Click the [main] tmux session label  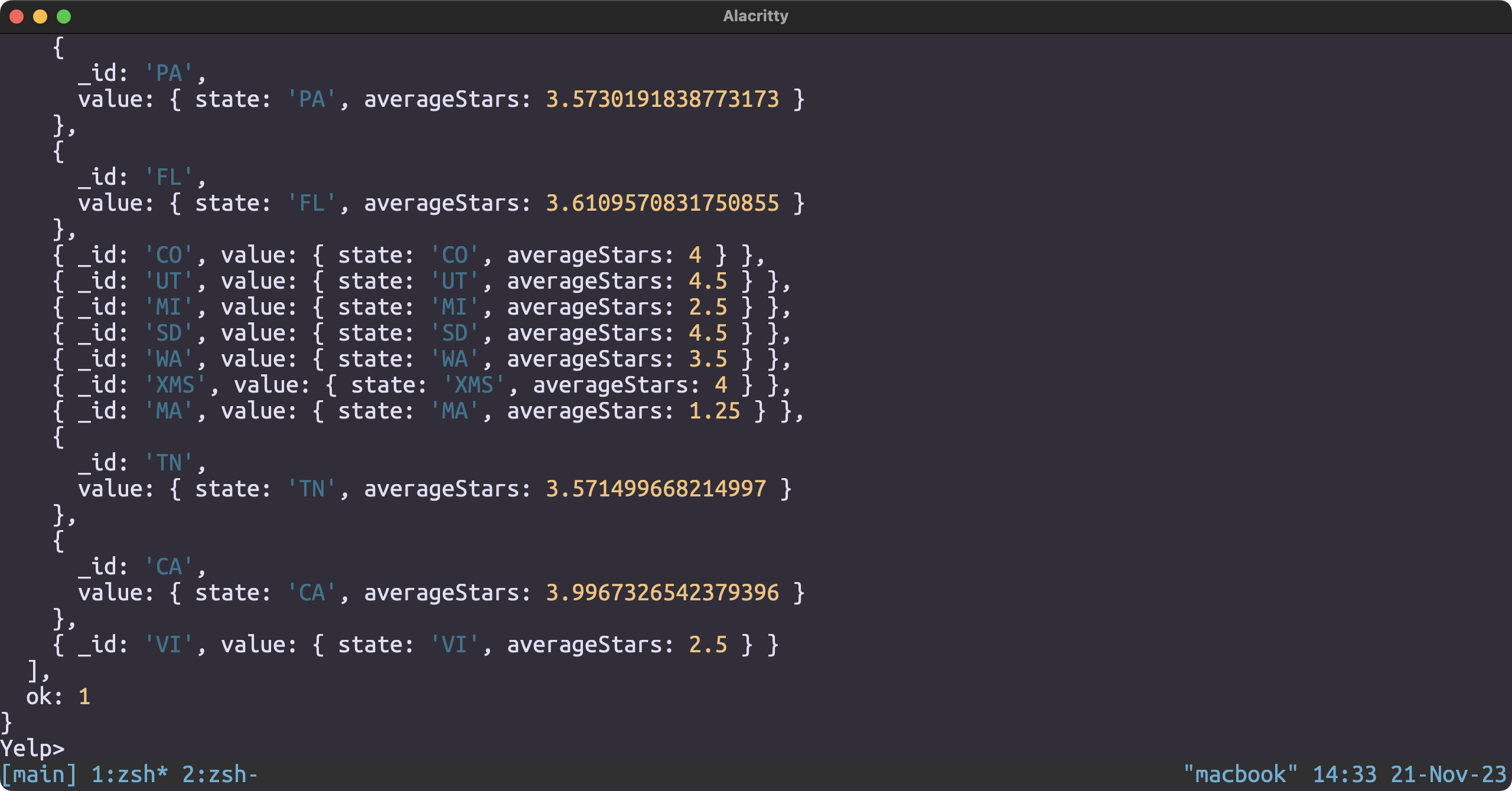tap(39, 774)
